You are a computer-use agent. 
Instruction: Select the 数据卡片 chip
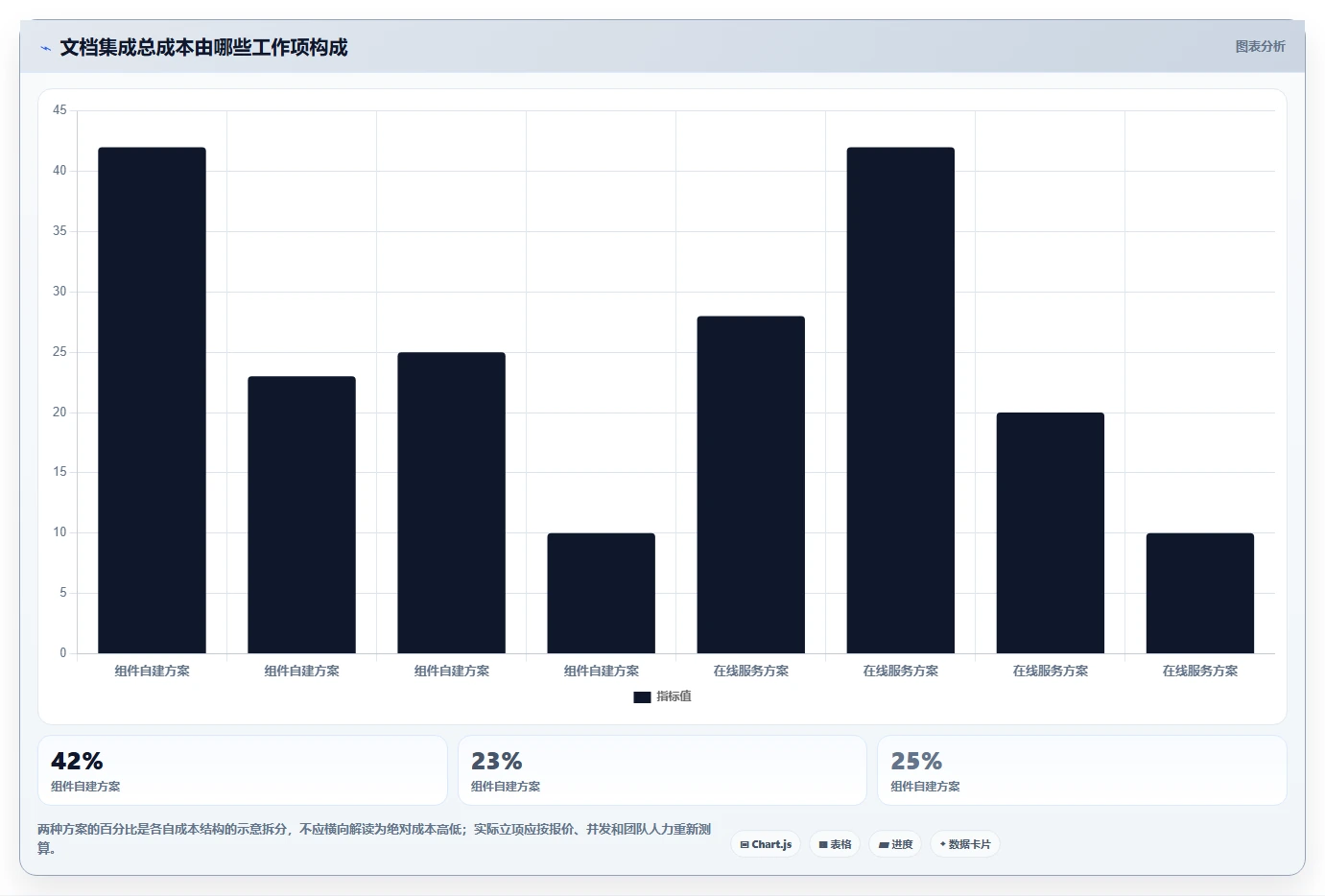click(965, 844)
